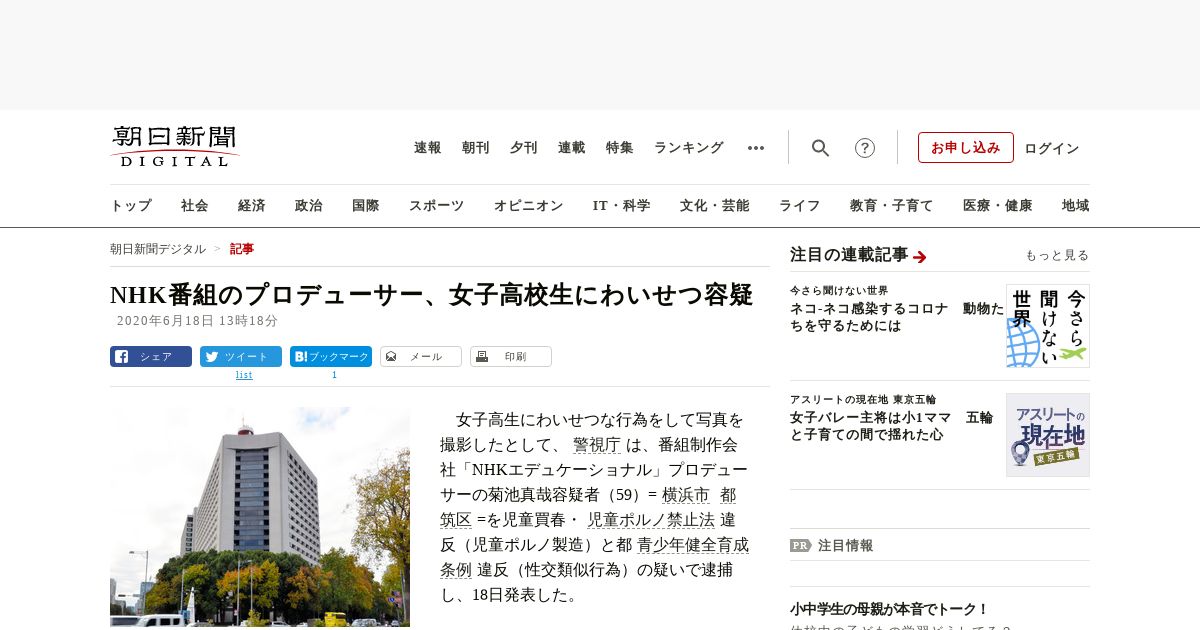Go to IT・科学 category tab
This screenshot has width=1200, height=630.
coord(622,206)
